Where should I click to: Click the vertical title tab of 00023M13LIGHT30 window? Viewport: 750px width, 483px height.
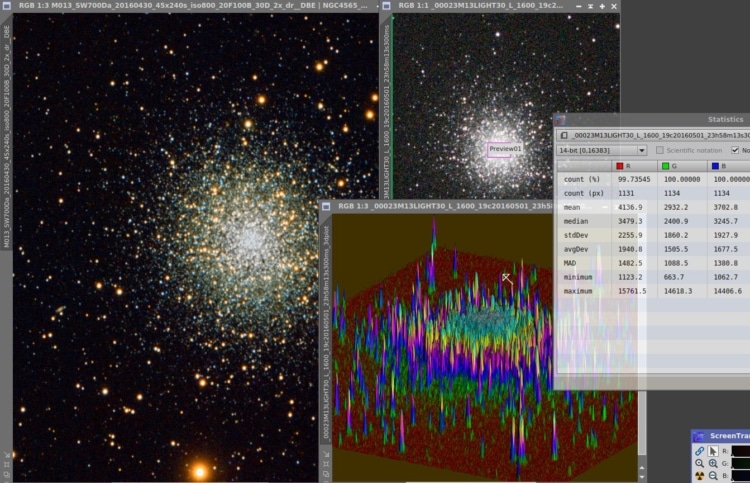tap(386, 111)
